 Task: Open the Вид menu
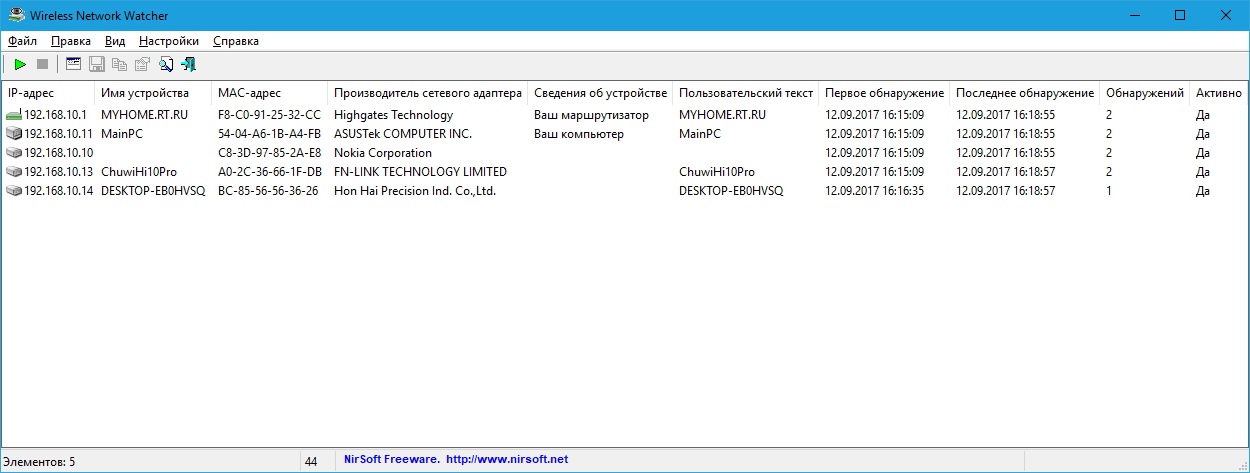click(115, 41)
